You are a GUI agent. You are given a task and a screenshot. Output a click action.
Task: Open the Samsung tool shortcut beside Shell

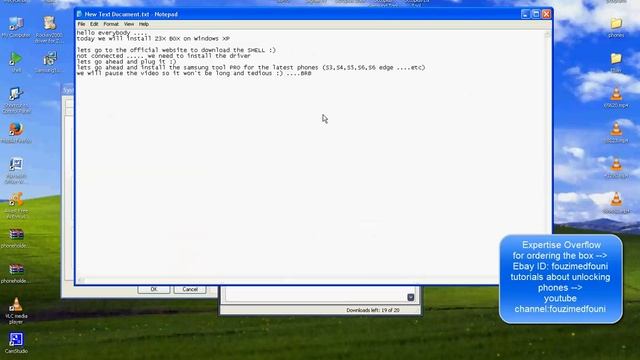point(49,62)
